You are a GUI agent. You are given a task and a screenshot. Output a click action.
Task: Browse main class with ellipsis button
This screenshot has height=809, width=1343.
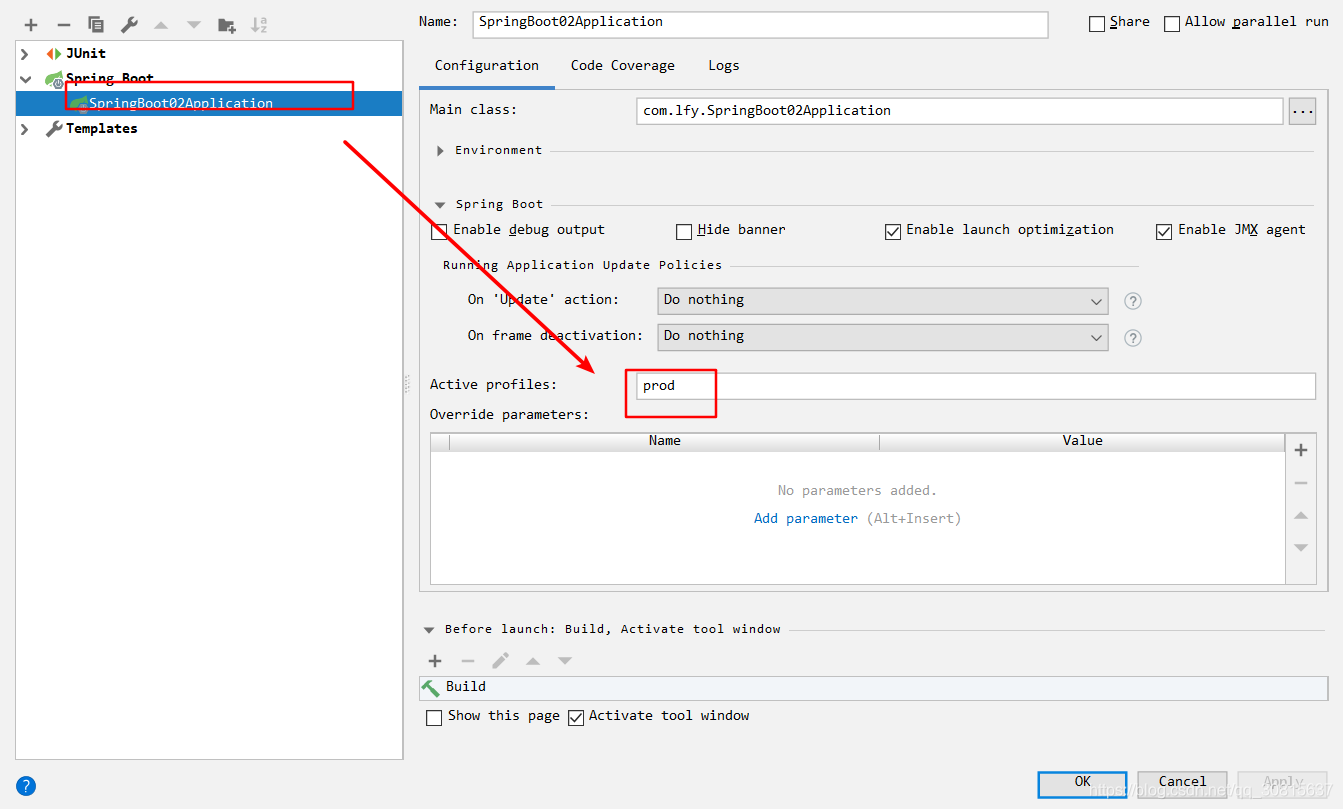(1302, 111)
